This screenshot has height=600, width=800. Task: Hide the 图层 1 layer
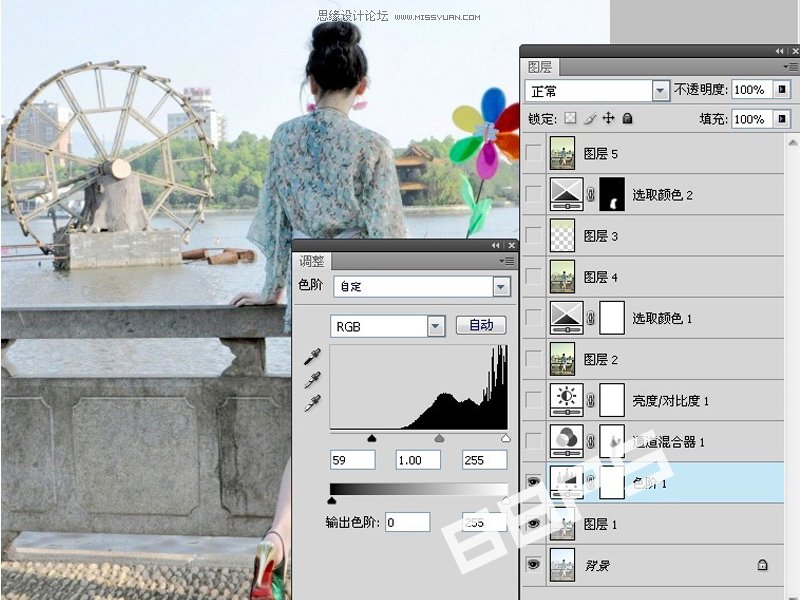pyautogui.click(x=534, y=523)
